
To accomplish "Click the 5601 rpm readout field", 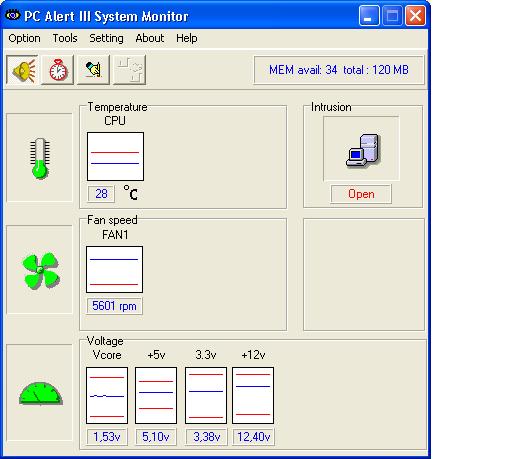I will [114, 306].
